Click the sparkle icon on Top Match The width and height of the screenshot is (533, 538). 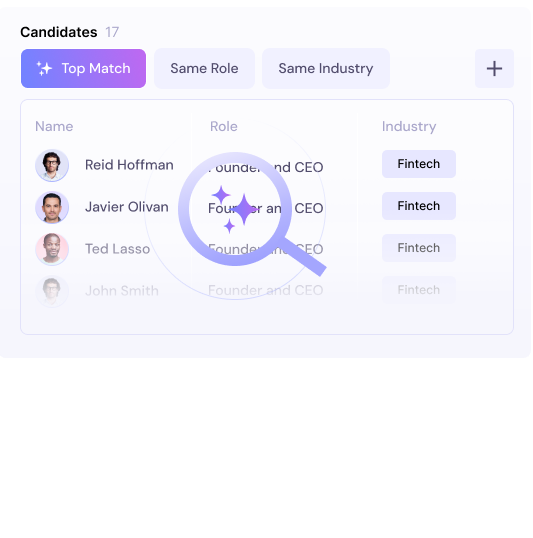45,69
